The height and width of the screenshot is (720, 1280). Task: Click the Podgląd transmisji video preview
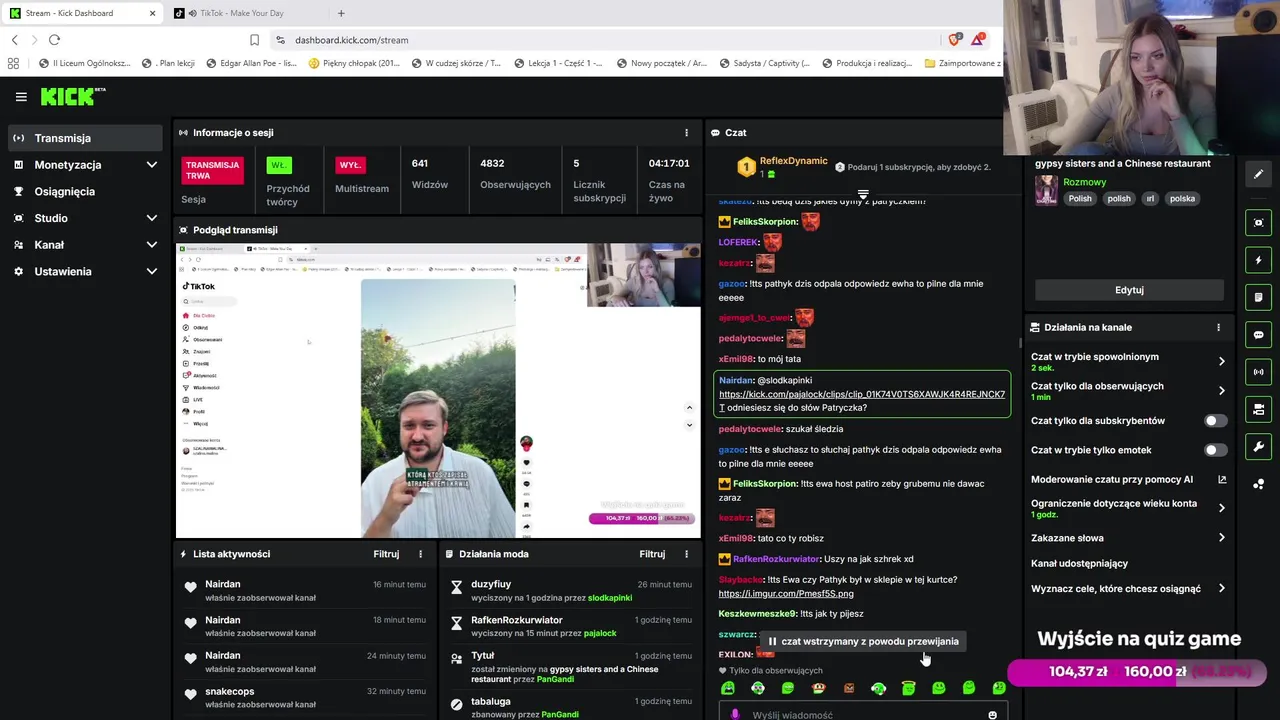[x=438, y=391]
